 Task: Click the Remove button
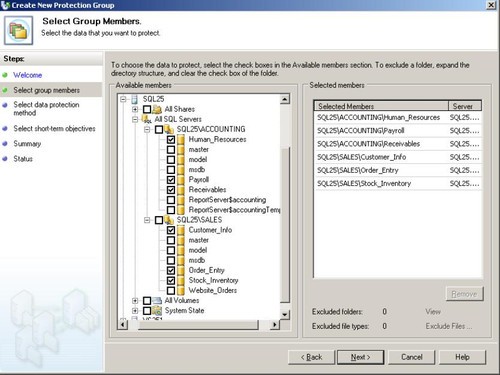(464, 294)
